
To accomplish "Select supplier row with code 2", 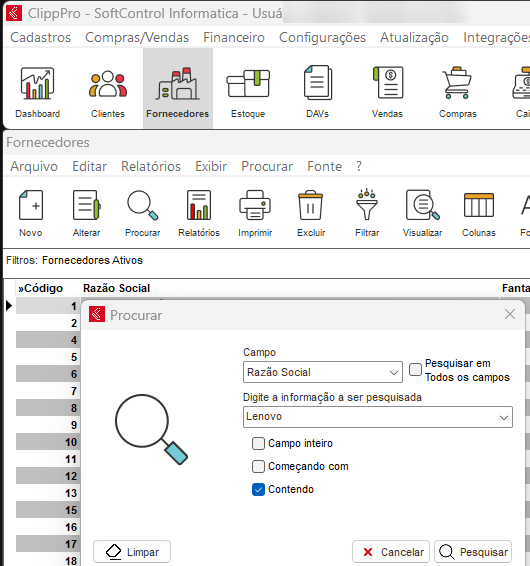I will coord(48,323).
